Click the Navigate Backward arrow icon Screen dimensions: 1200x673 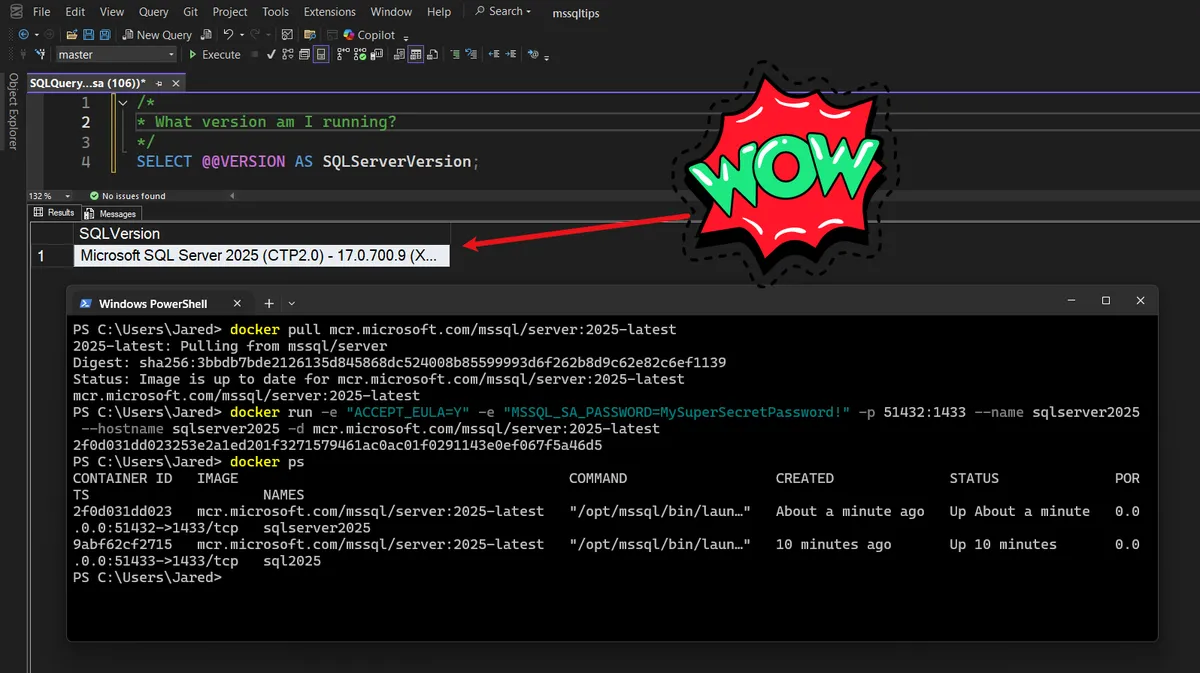(23, 35)
